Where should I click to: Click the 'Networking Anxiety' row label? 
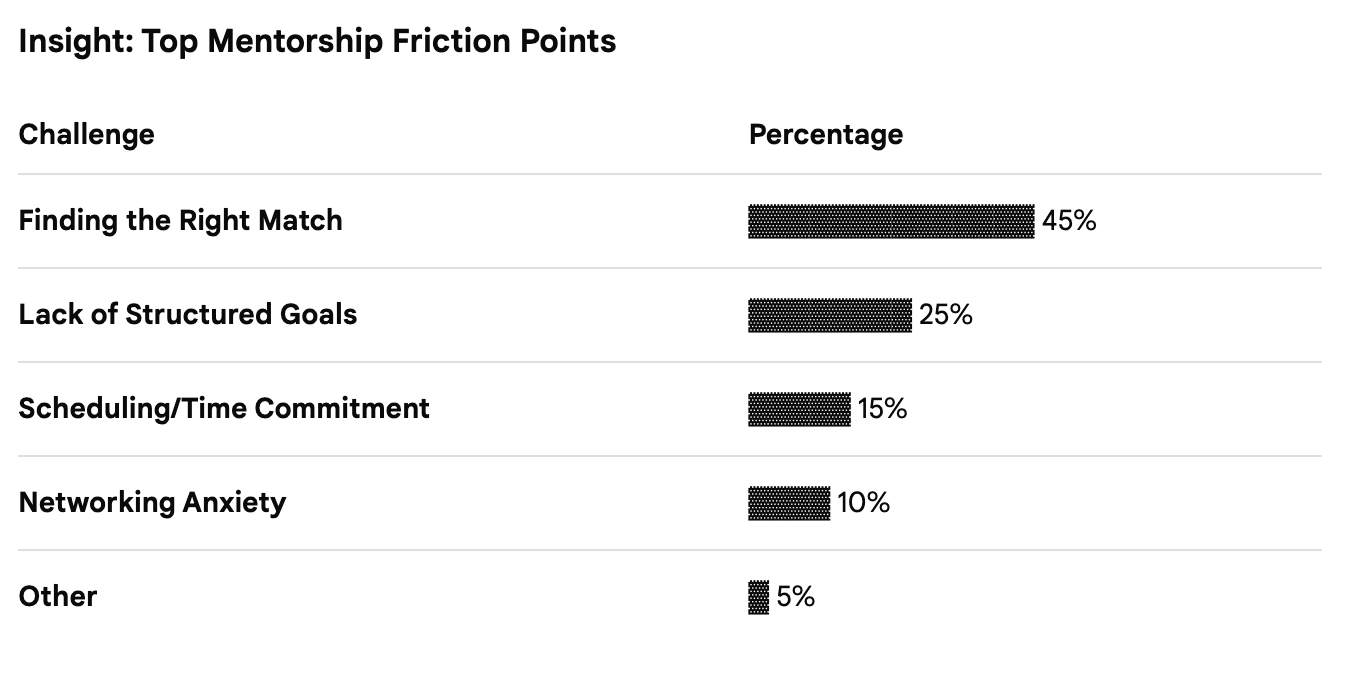(152, 502)
